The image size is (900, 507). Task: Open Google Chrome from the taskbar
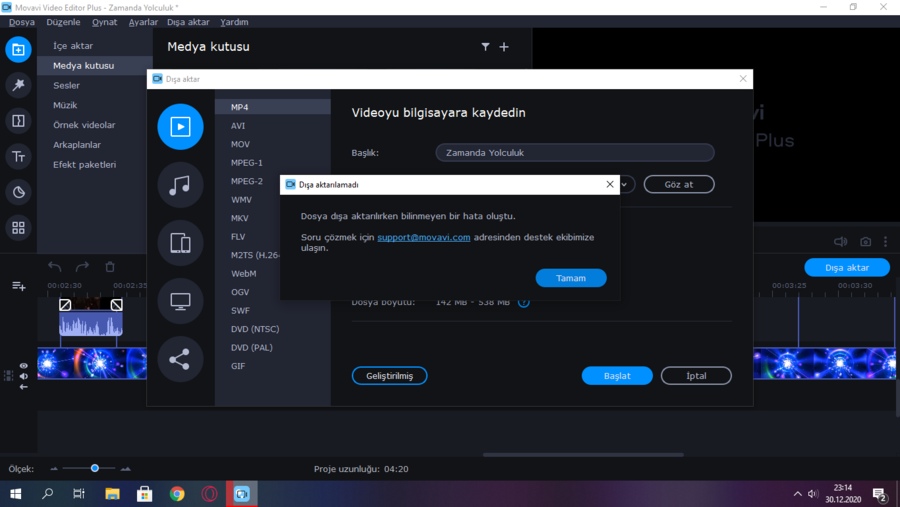(x=177, y=494)
